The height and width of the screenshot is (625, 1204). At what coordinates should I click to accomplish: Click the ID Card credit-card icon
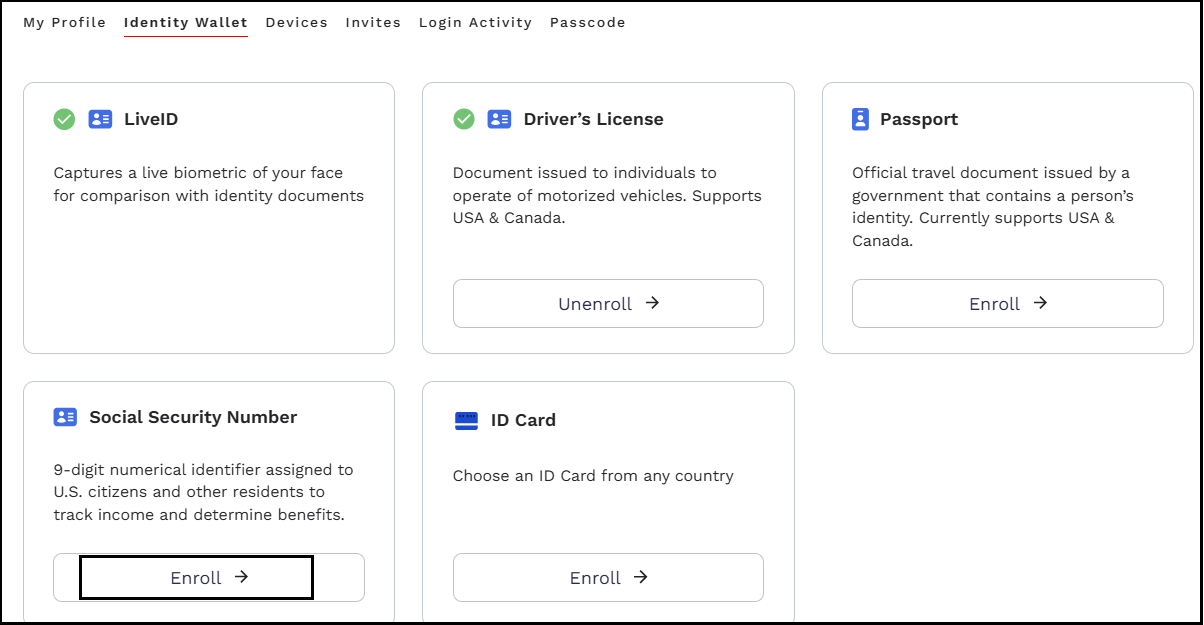tap(466, 421)
